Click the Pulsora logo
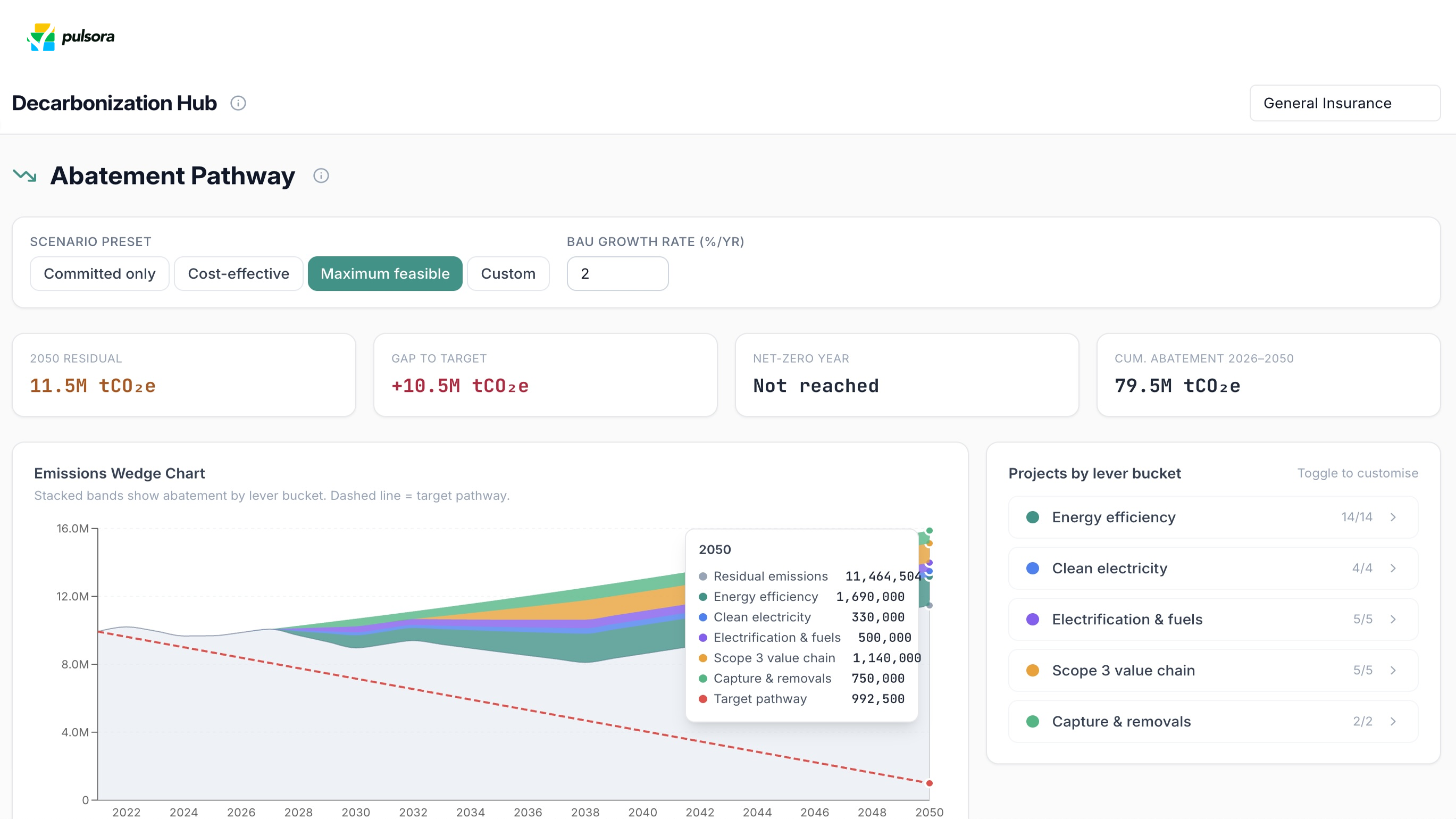1456x819 pixels. tap(71, 37)
